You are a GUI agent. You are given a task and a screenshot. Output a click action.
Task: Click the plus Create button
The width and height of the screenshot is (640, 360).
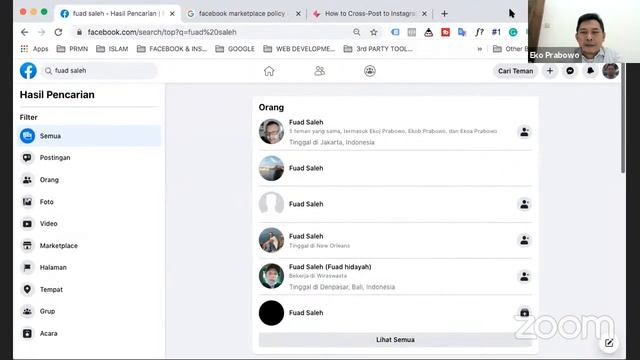point(550,71)
